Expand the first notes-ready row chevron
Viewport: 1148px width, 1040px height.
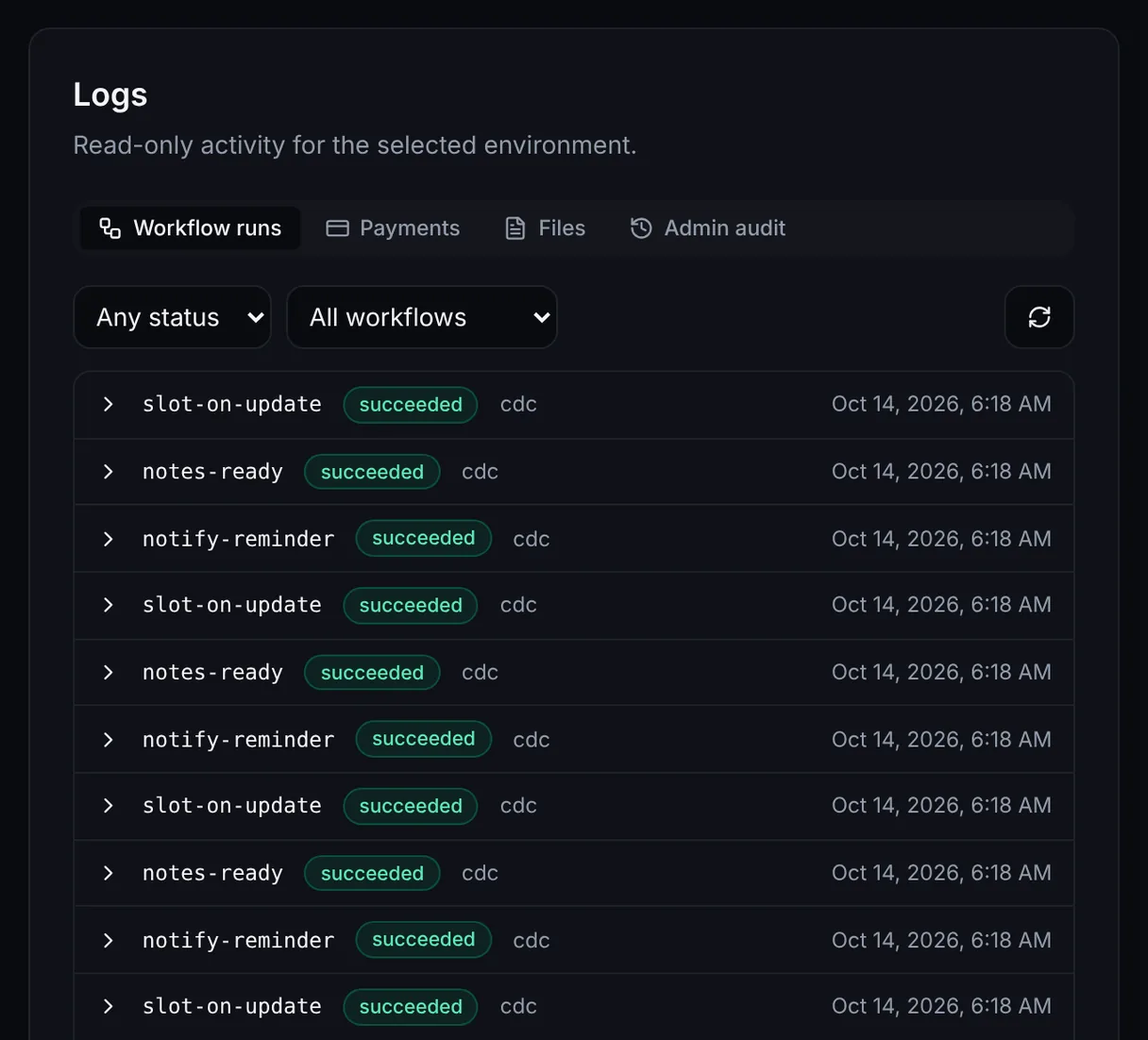(108, 472)
